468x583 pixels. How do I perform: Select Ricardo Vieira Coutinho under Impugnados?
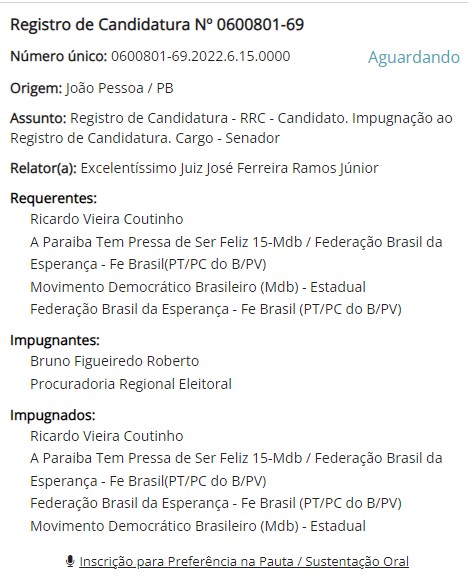tap(107, 436)
